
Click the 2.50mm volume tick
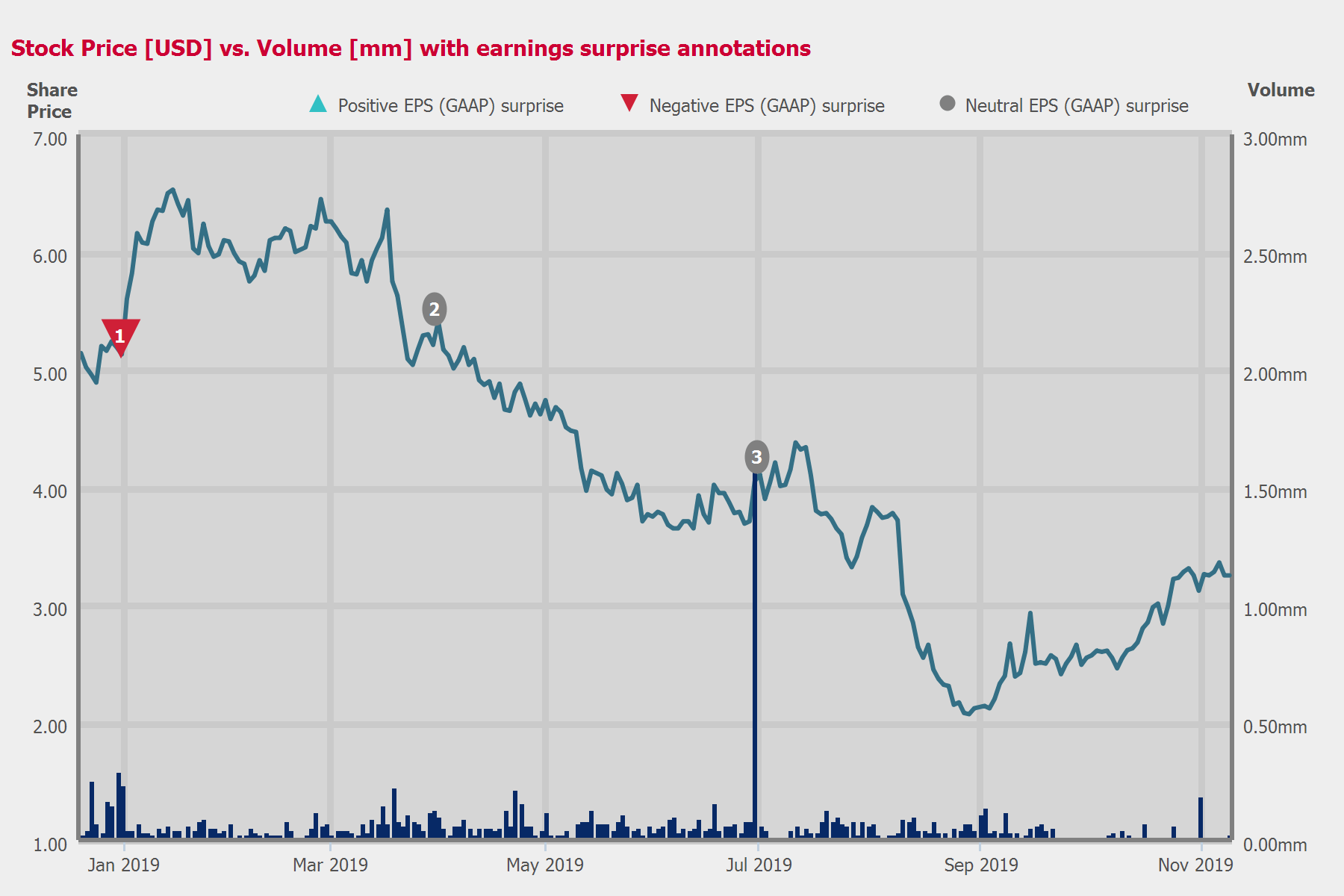(x=1275, y=257)
